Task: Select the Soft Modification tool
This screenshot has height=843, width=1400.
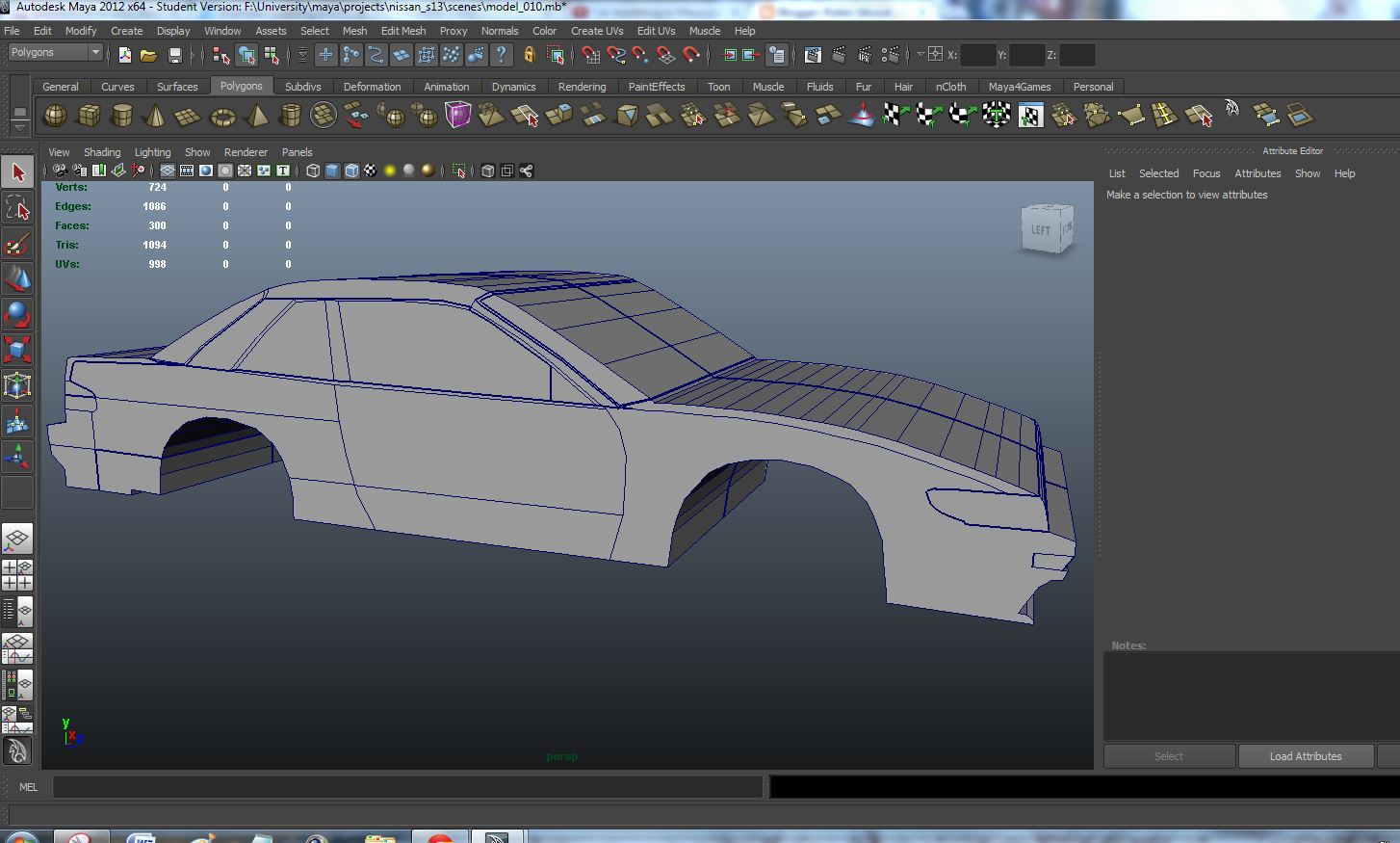Action: [16, 420]
